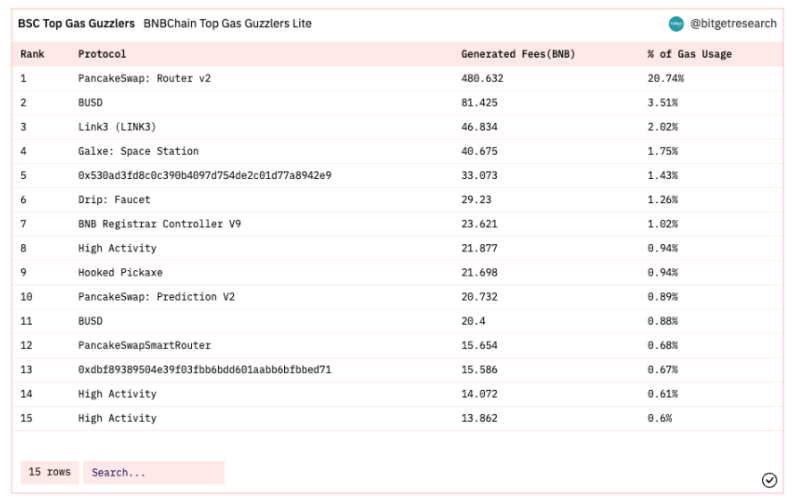Select address 0x530ad3fd8c0c390b4097d754de2c01d77a8942e9
The image size is (793, 496).
[205, 175]
